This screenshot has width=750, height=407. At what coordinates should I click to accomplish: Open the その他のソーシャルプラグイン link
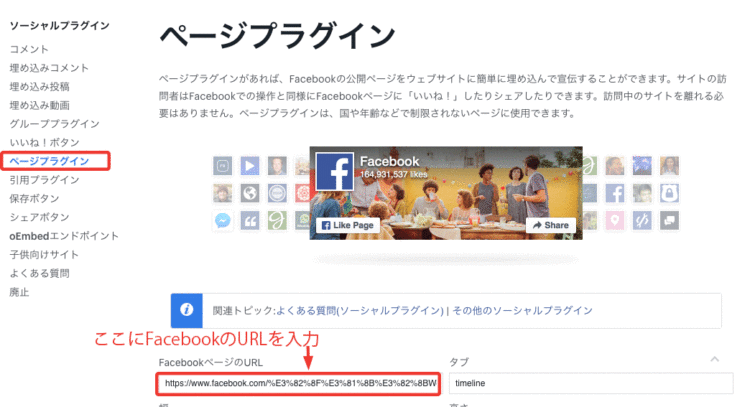(522, 311)
